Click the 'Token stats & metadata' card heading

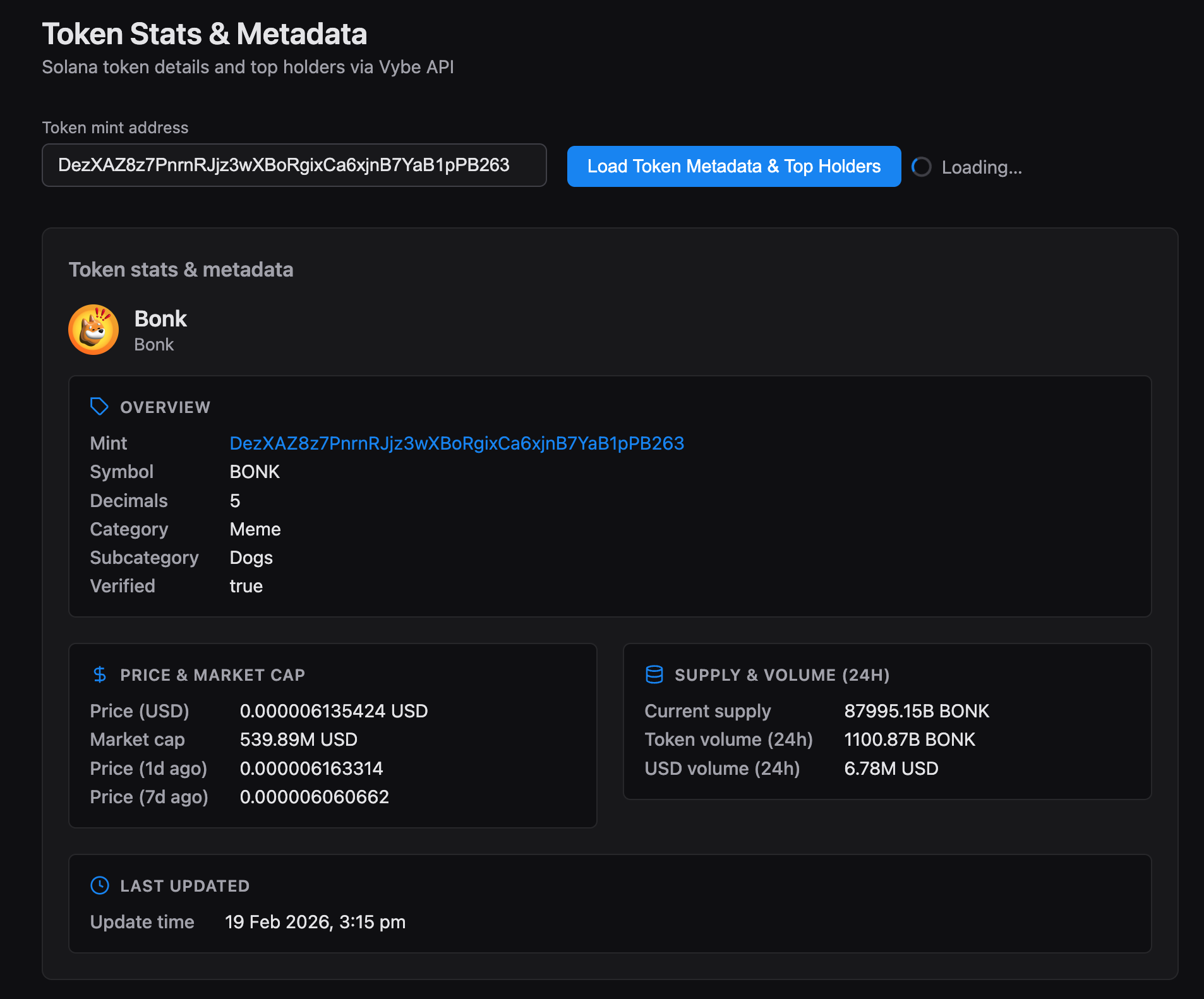181,270
